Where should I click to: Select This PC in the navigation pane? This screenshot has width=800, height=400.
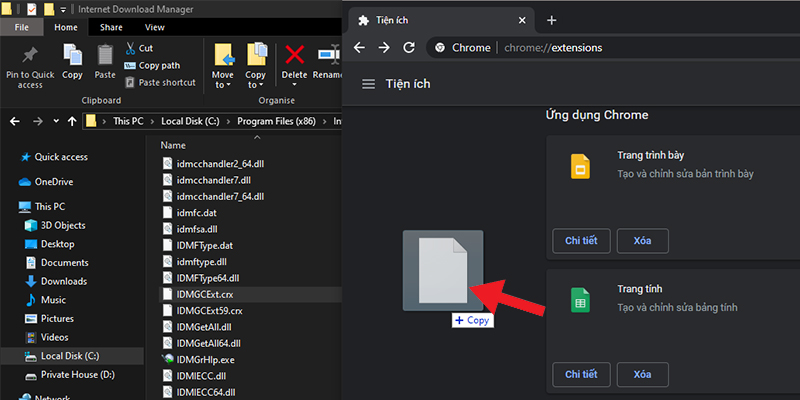[42, 207]
